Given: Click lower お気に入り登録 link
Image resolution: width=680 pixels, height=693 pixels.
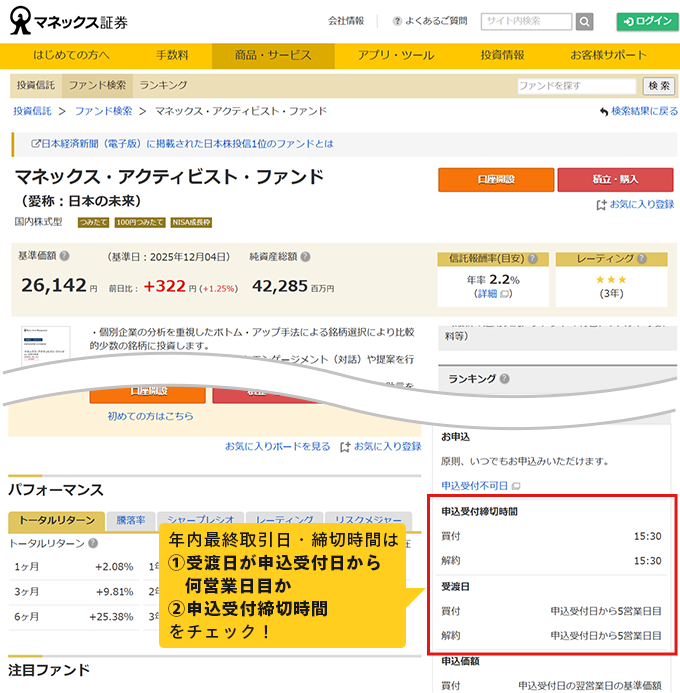Looking at the screenshot, I should [x=387, y=446].
